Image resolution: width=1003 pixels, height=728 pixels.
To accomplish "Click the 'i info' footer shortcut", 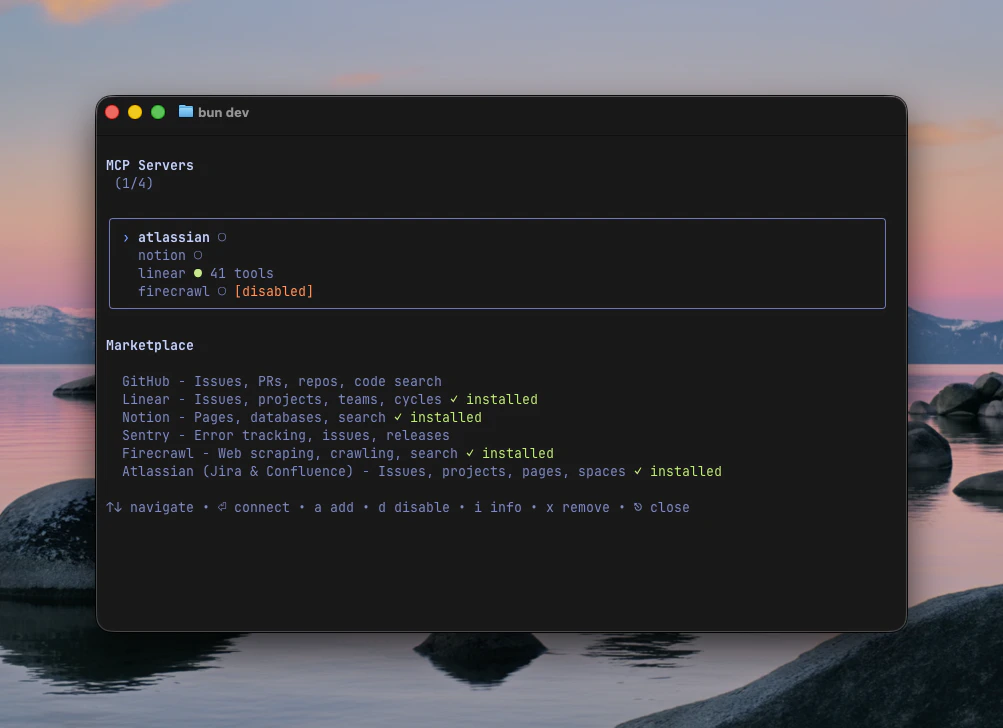I will pyautogui.click(x=498, y=507).
